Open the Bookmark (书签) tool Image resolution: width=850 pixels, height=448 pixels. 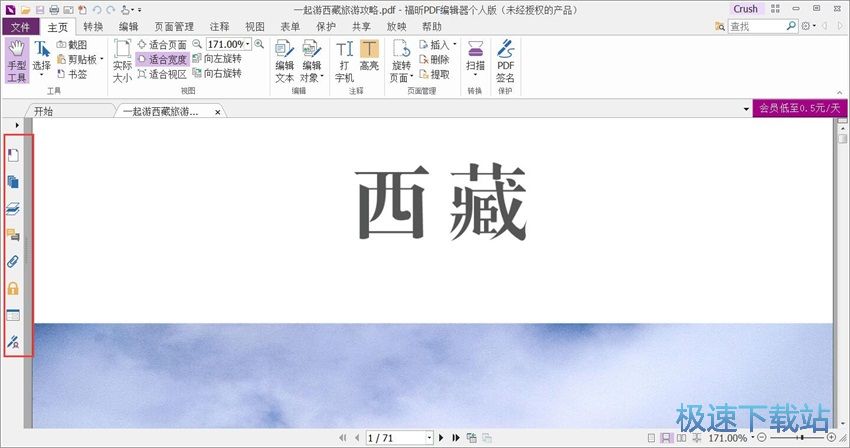(x=72, y=74)
